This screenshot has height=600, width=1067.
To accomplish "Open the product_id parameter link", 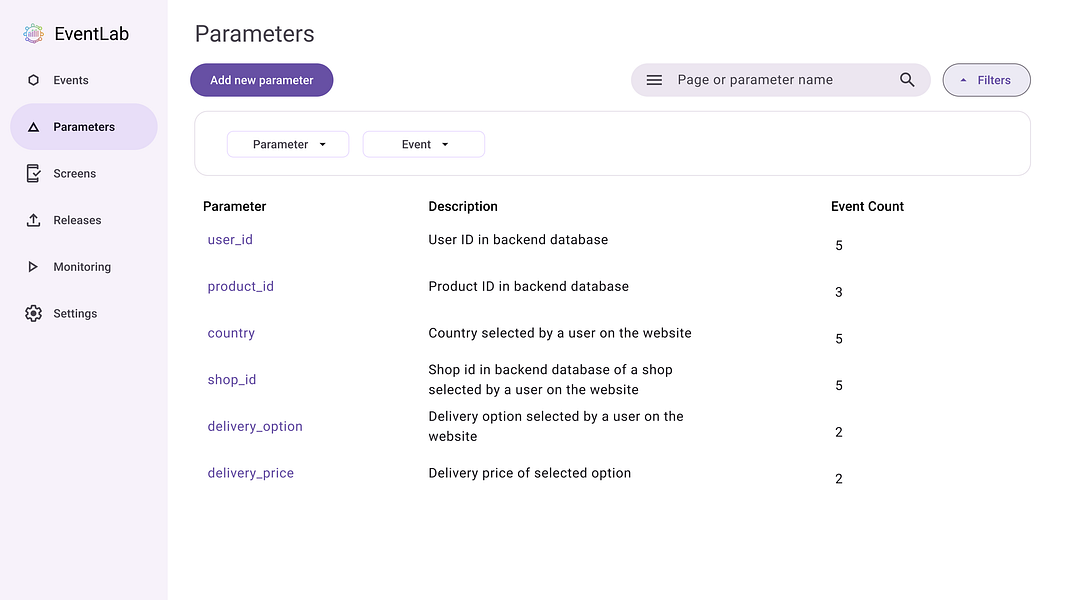I will coord(240,287).
